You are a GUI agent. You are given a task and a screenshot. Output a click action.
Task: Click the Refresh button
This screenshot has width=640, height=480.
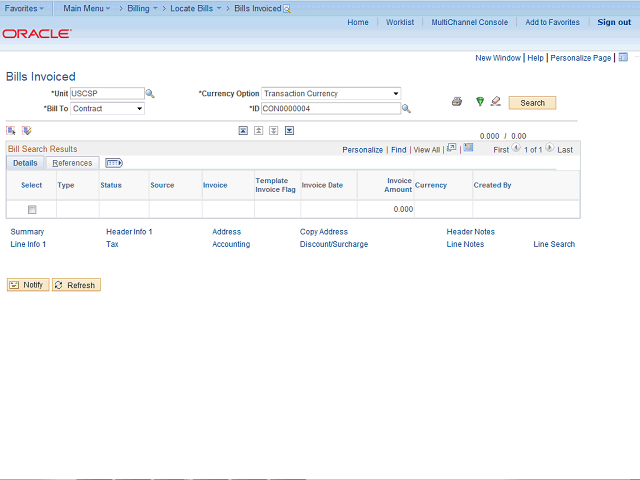coord(76,285)
